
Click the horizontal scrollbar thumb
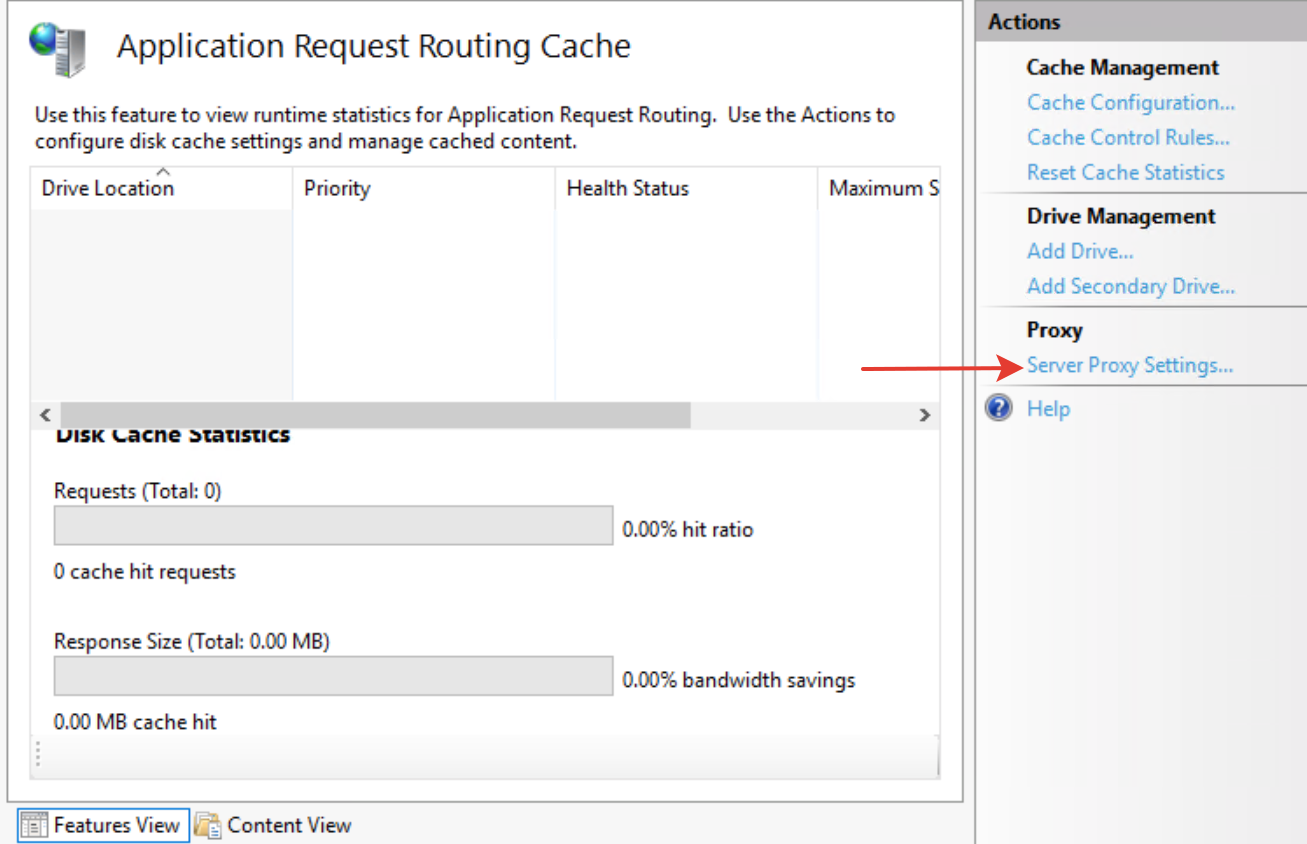point(375,415)
